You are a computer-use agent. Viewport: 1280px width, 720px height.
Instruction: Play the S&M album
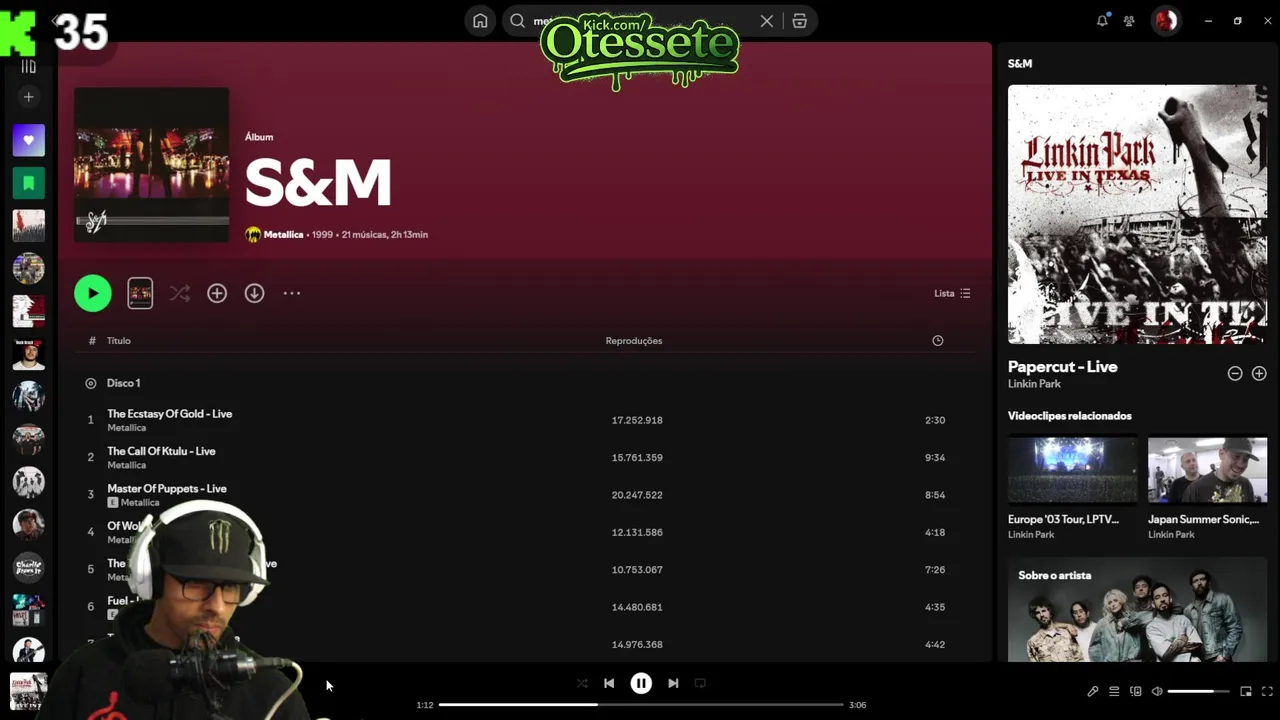point(93,293)
